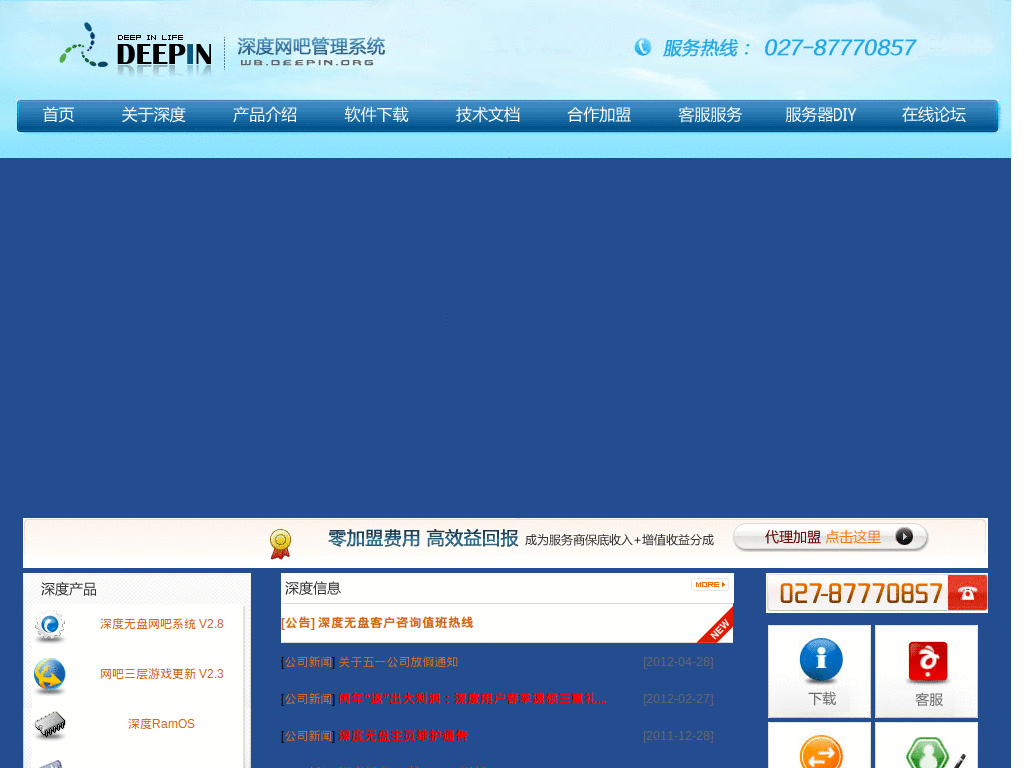The image size is (1024, 768).
Task: Open the 深度RamOS link
Action: (161, 724)
